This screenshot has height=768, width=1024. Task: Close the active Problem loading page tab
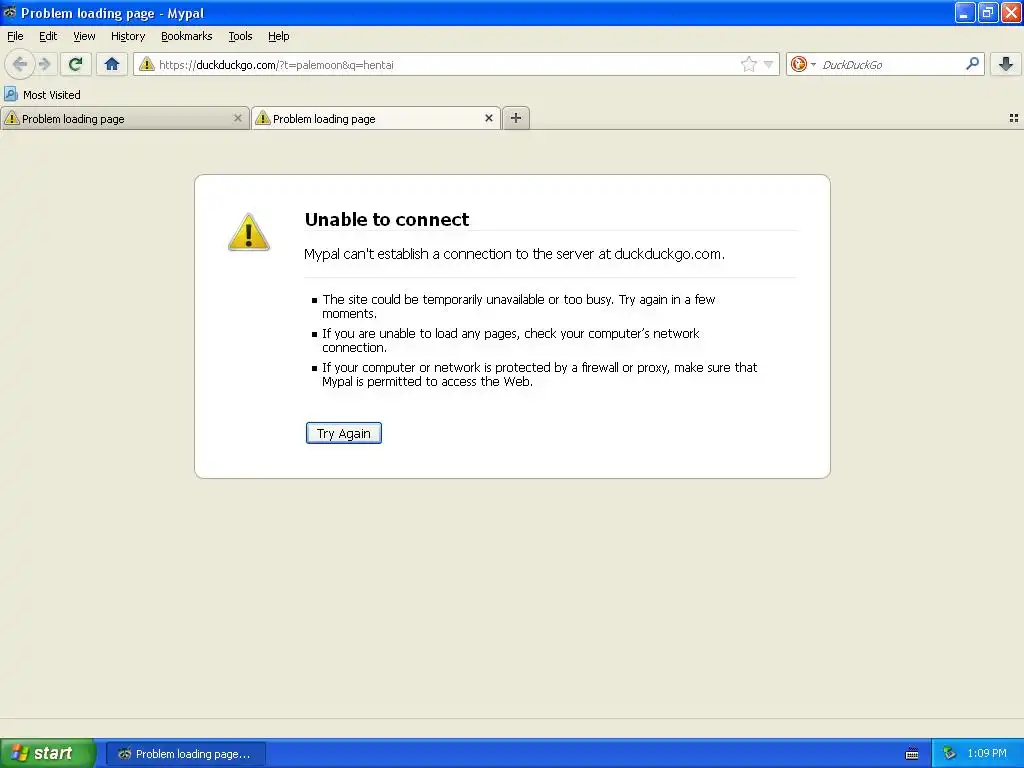tap(488, 118)
